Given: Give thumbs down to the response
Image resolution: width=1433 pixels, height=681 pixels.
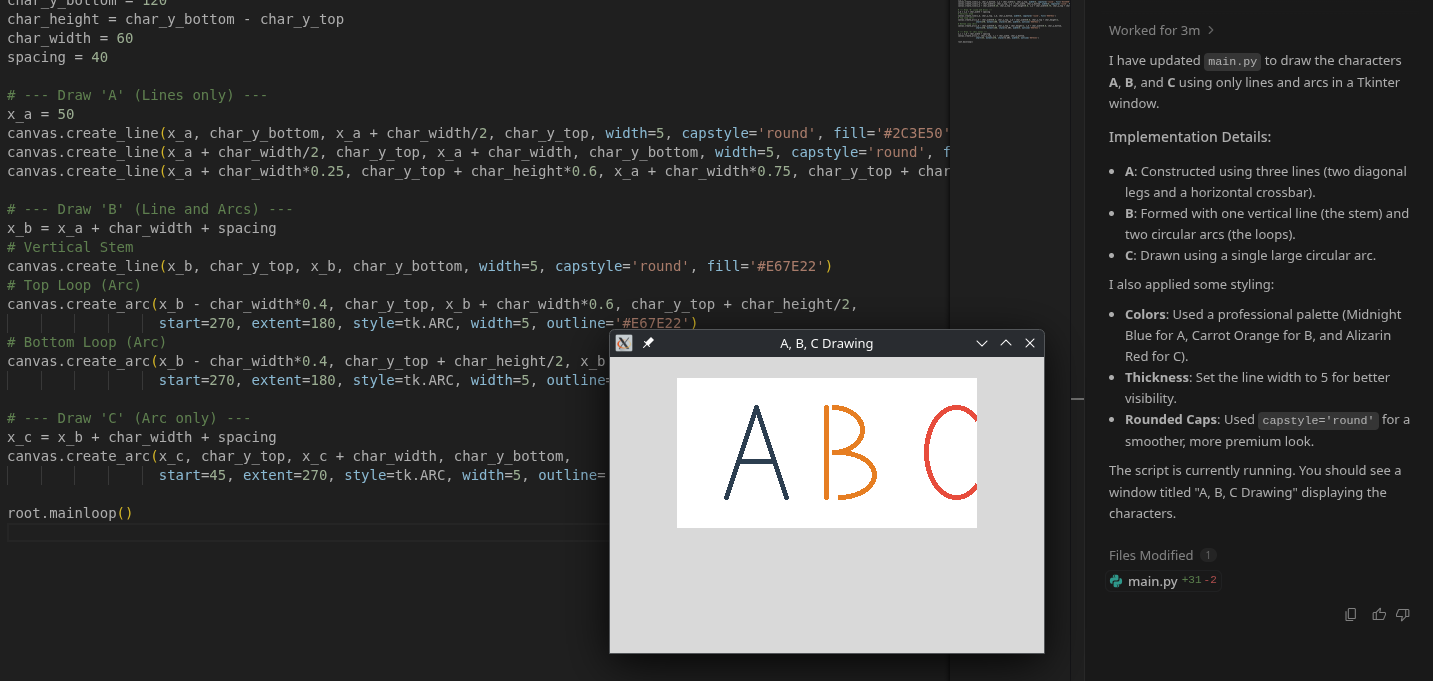Looking at the screenshot, I should tap(1403, 614).
